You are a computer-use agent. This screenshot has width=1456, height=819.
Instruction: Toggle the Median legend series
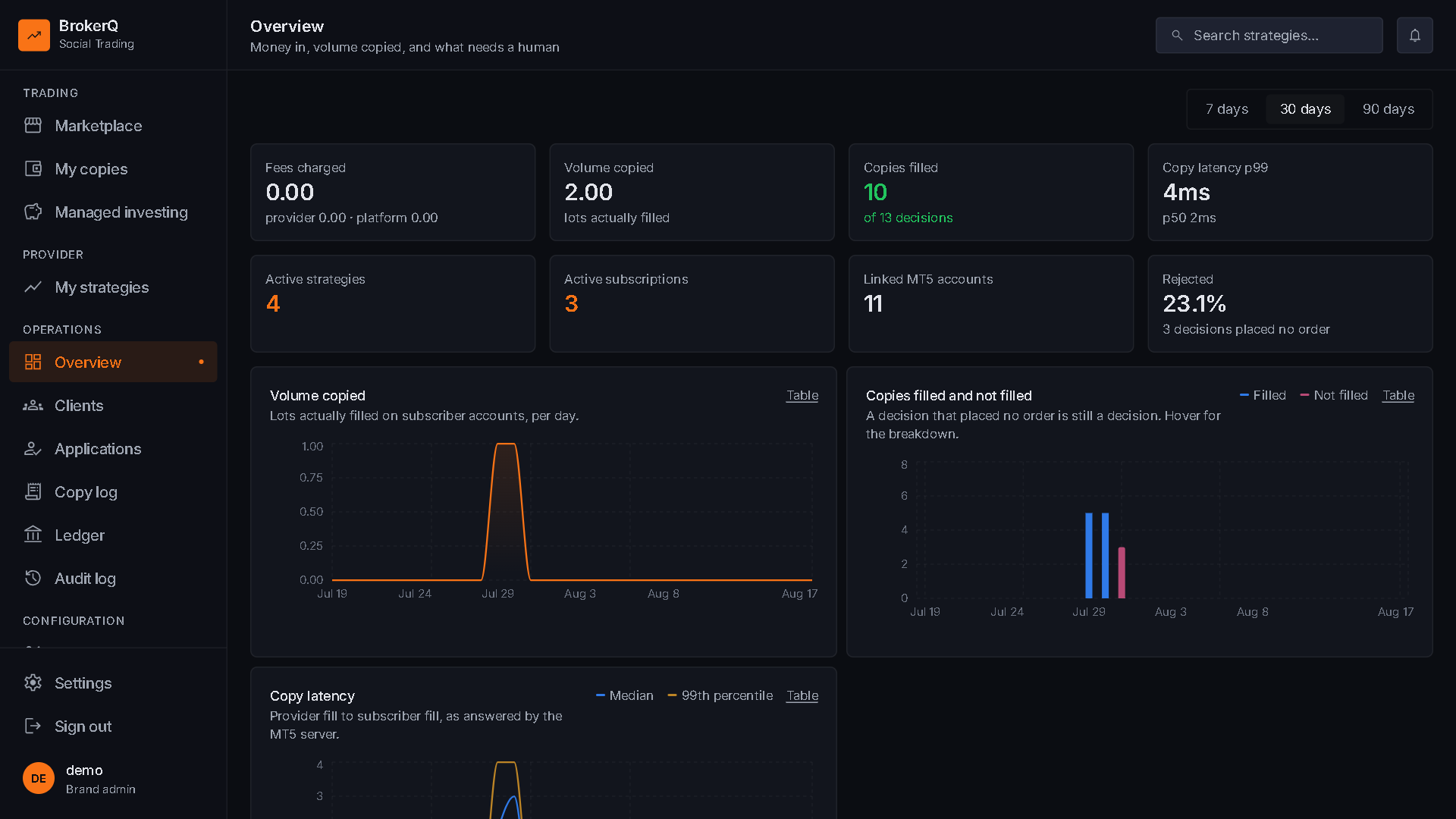point(625,695)
